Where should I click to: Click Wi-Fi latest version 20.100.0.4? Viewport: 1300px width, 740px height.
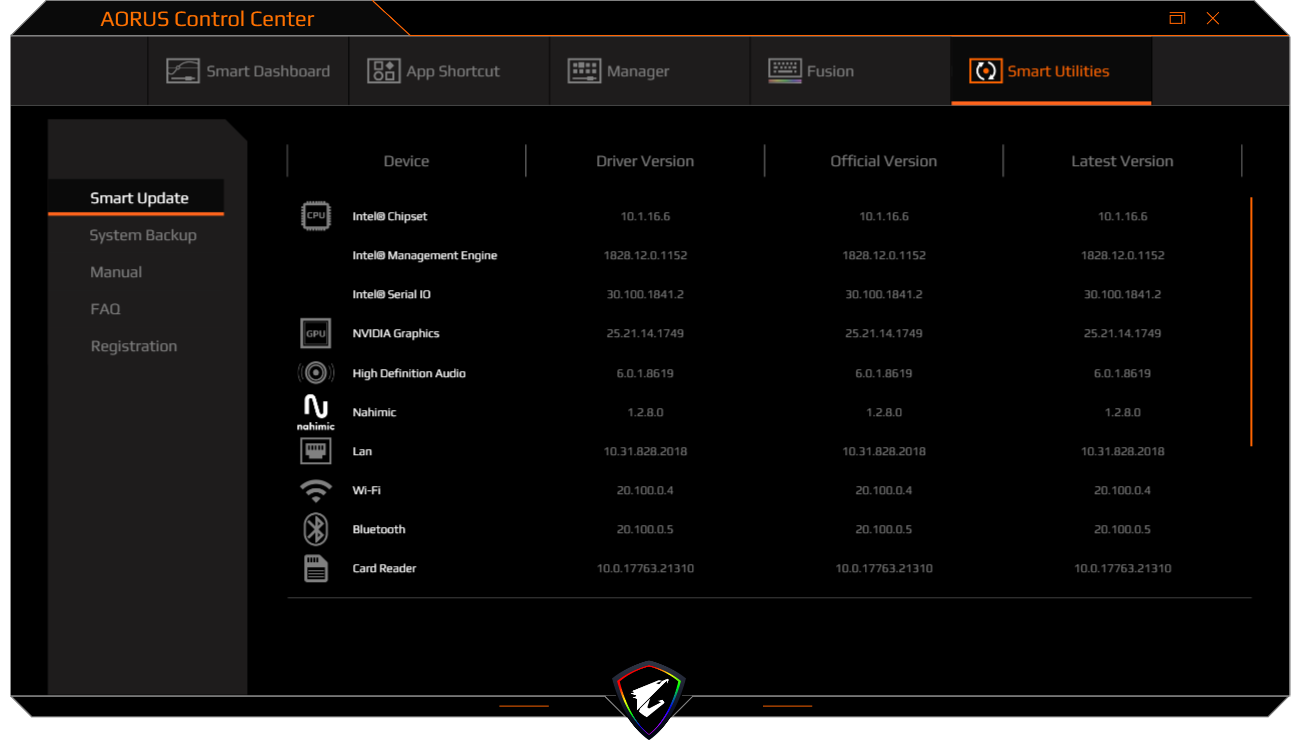tap(1122, 490)
